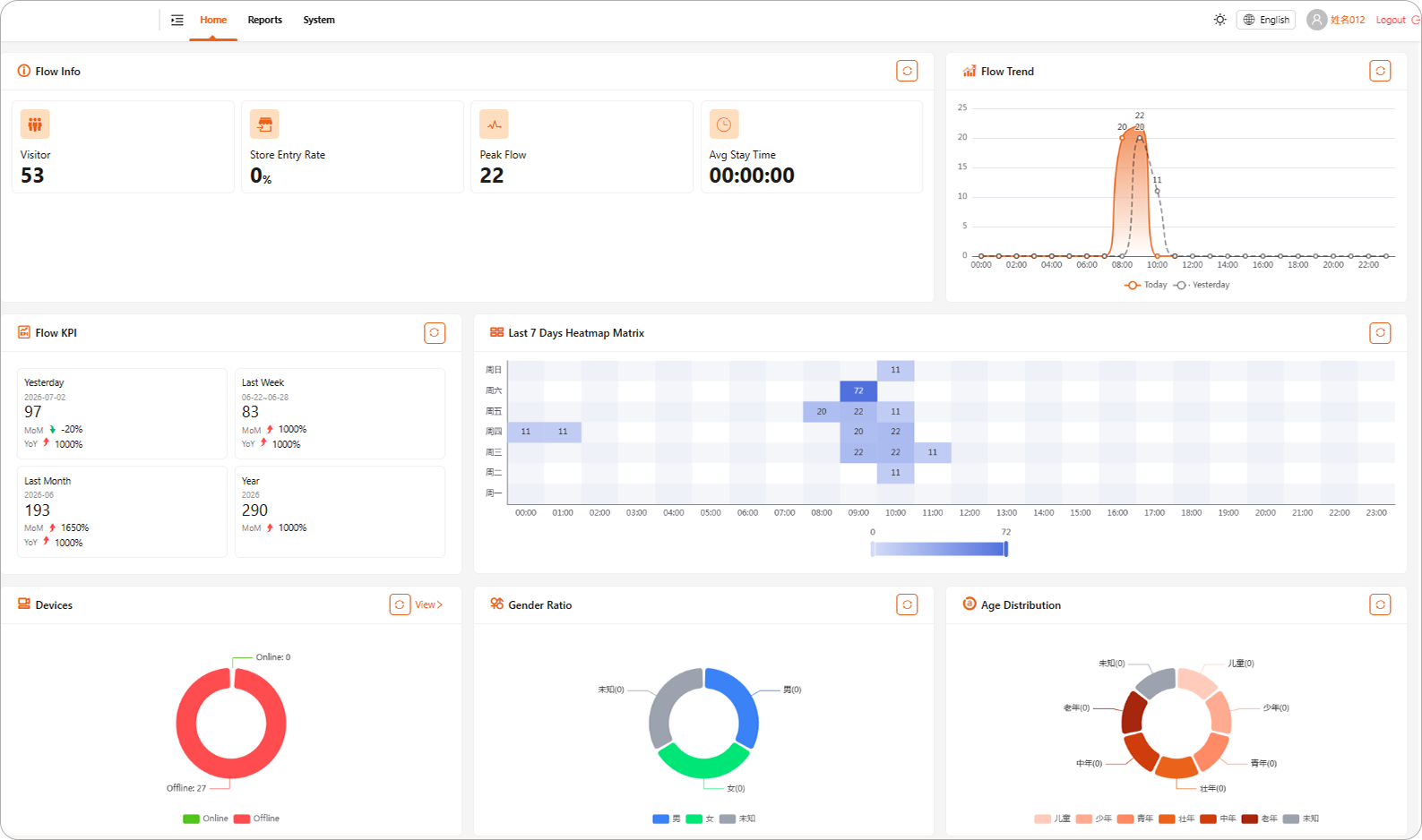Open the Home tab
This screenshot has height=840, width=1422.
(x=213, y=20)
